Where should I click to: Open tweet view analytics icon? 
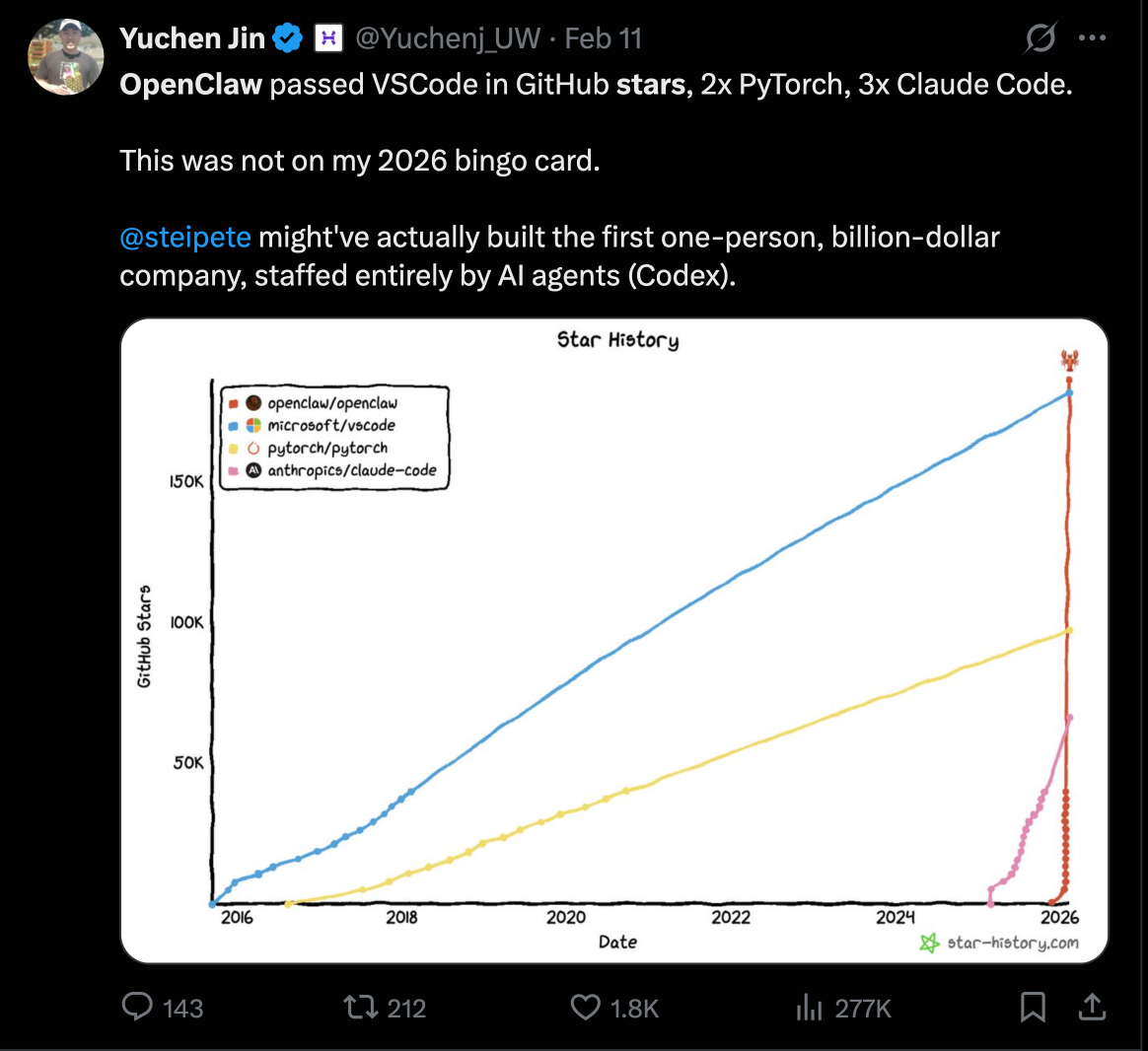809,1007
